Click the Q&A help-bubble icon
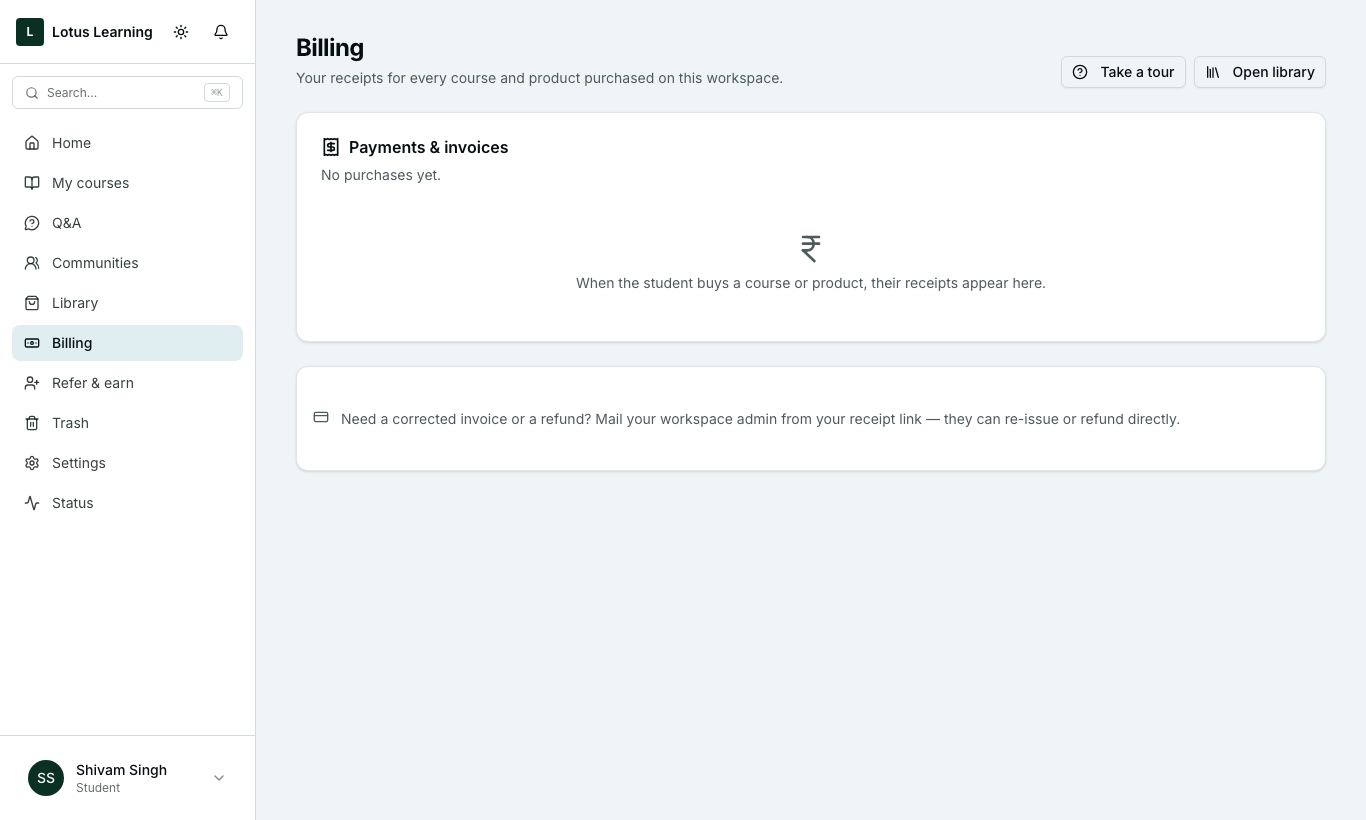Screen dimensions: 1366x820 [32, 223]
